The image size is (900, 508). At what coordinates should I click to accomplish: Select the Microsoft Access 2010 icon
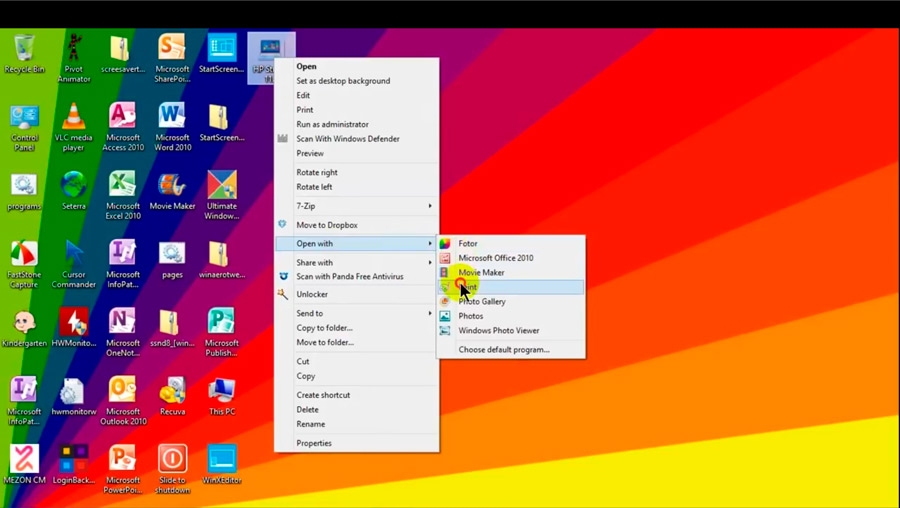(123, 127)
